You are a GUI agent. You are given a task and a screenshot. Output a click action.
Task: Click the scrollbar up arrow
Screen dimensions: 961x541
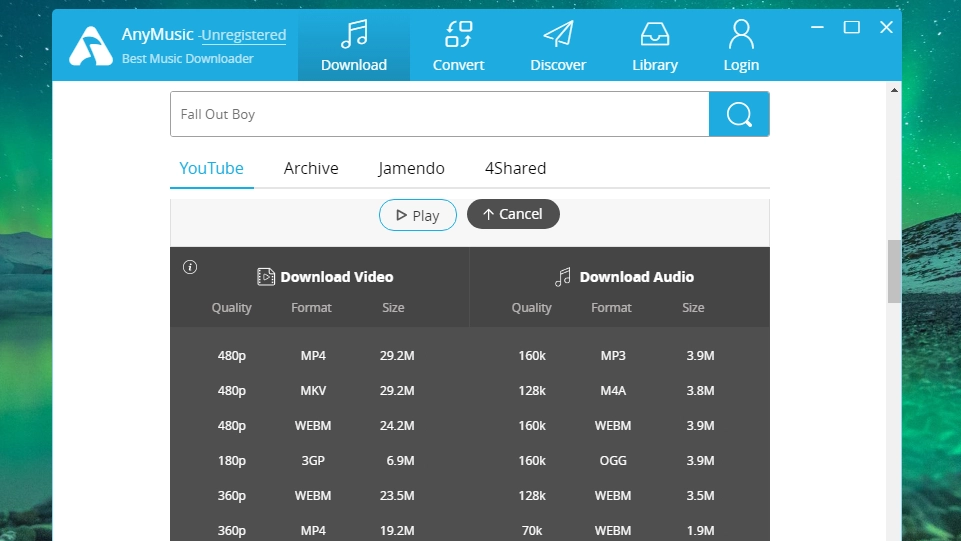[894, 90]
